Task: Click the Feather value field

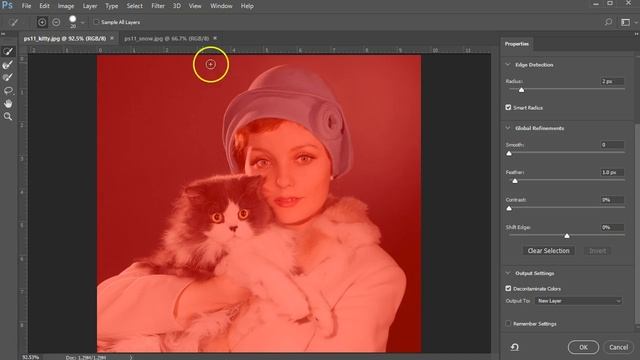Action: 612,172
